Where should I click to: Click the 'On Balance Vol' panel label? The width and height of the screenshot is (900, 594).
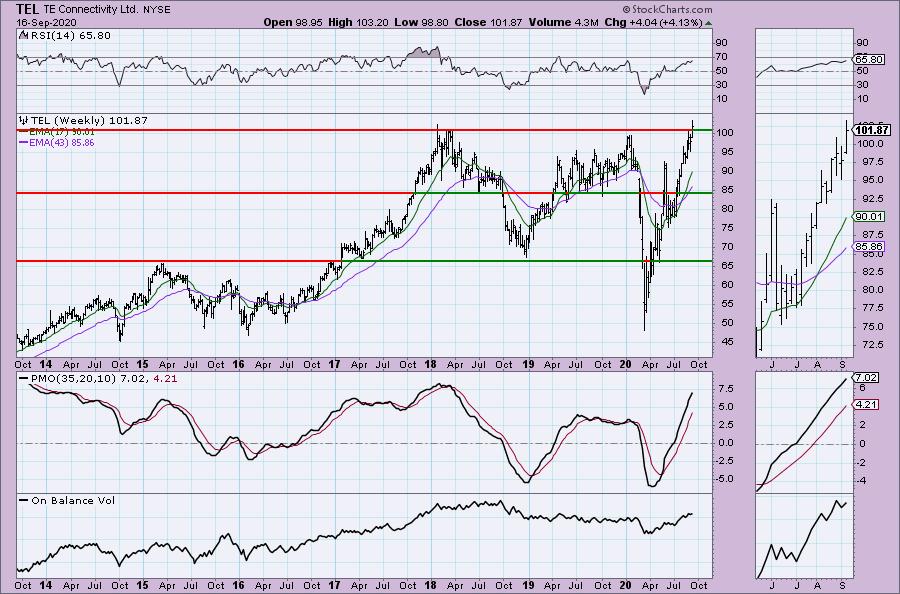[73, 500]
